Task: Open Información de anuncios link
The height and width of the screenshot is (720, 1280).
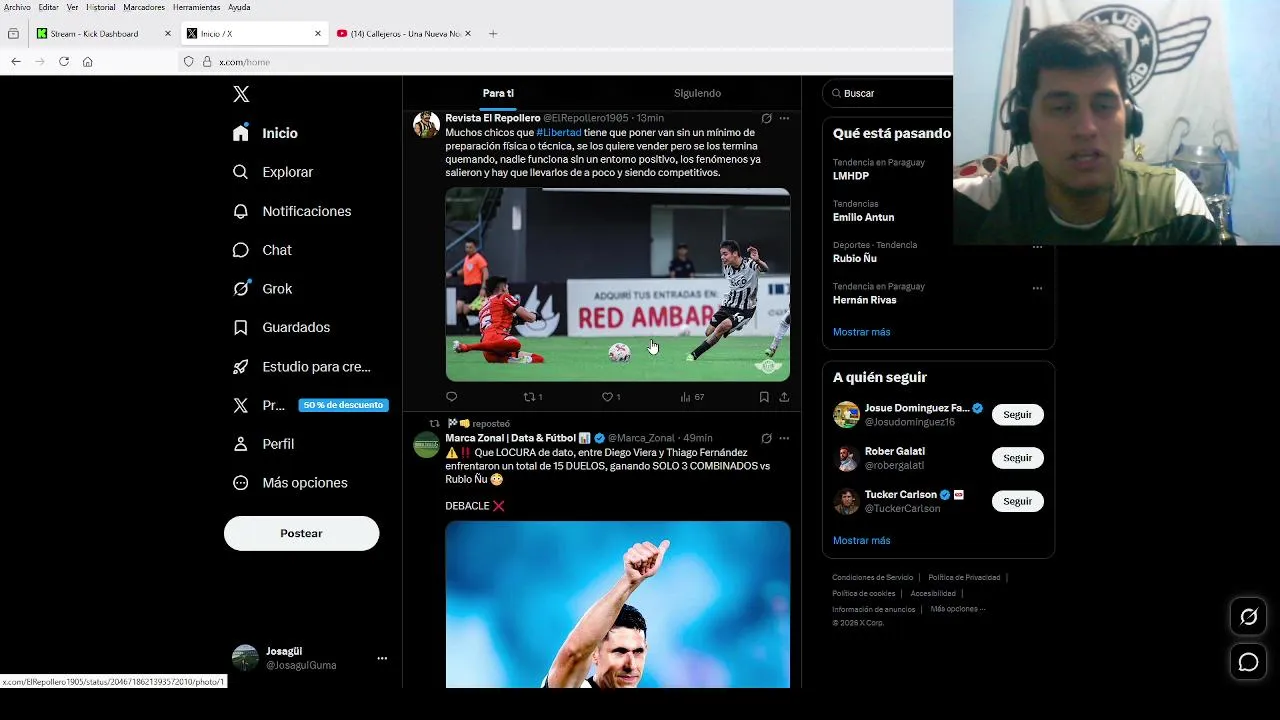Action: click(x=873, y=610)
